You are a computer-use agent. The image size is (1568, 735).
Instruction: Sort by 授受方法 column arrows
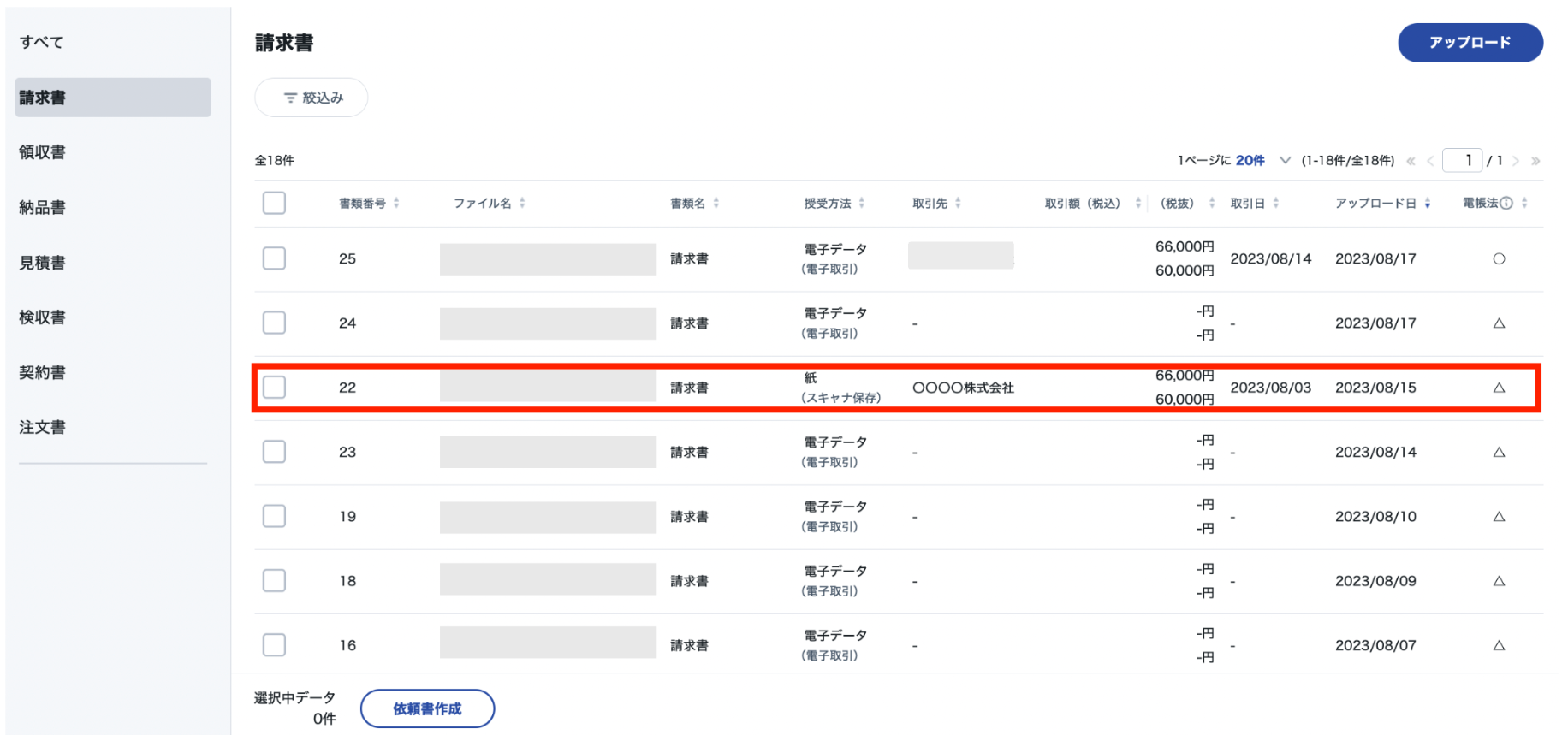pos(862,203)
